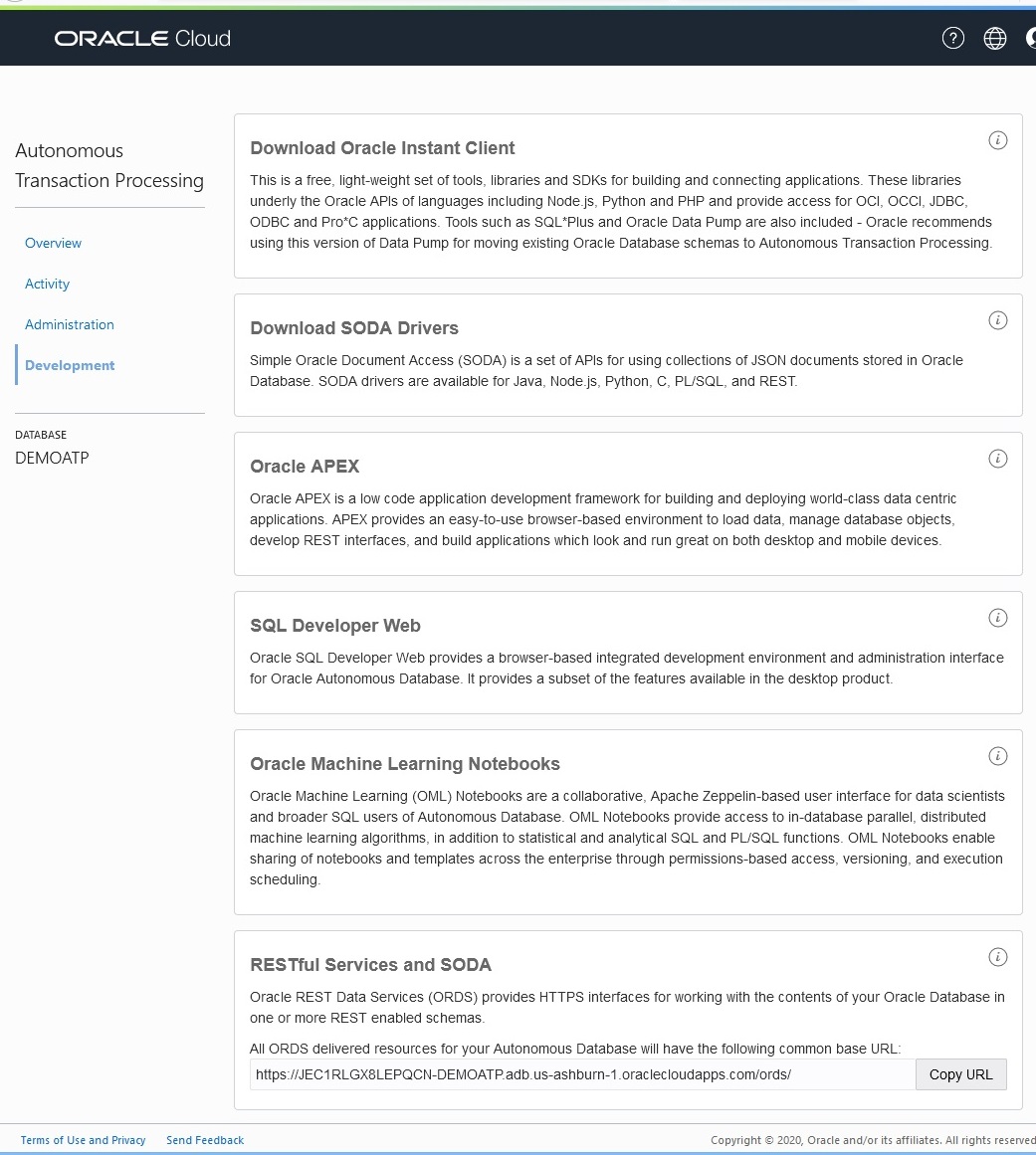Show info for SQL Developer Web card

tap(997, 618)
